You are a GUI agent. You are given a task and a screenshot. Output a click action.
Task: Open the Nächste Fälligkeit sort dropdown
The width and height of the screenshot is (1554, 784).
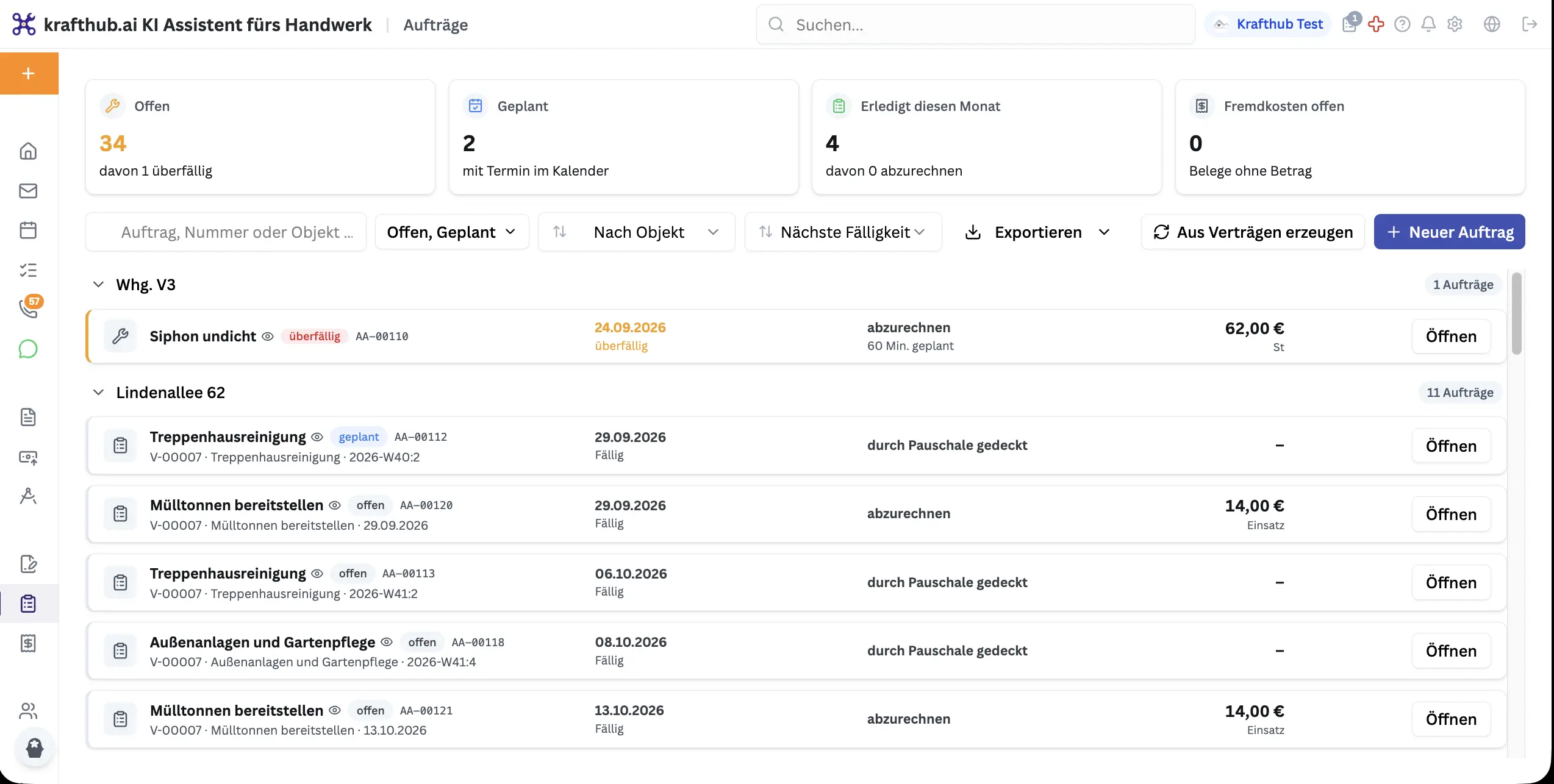[843, 232]
